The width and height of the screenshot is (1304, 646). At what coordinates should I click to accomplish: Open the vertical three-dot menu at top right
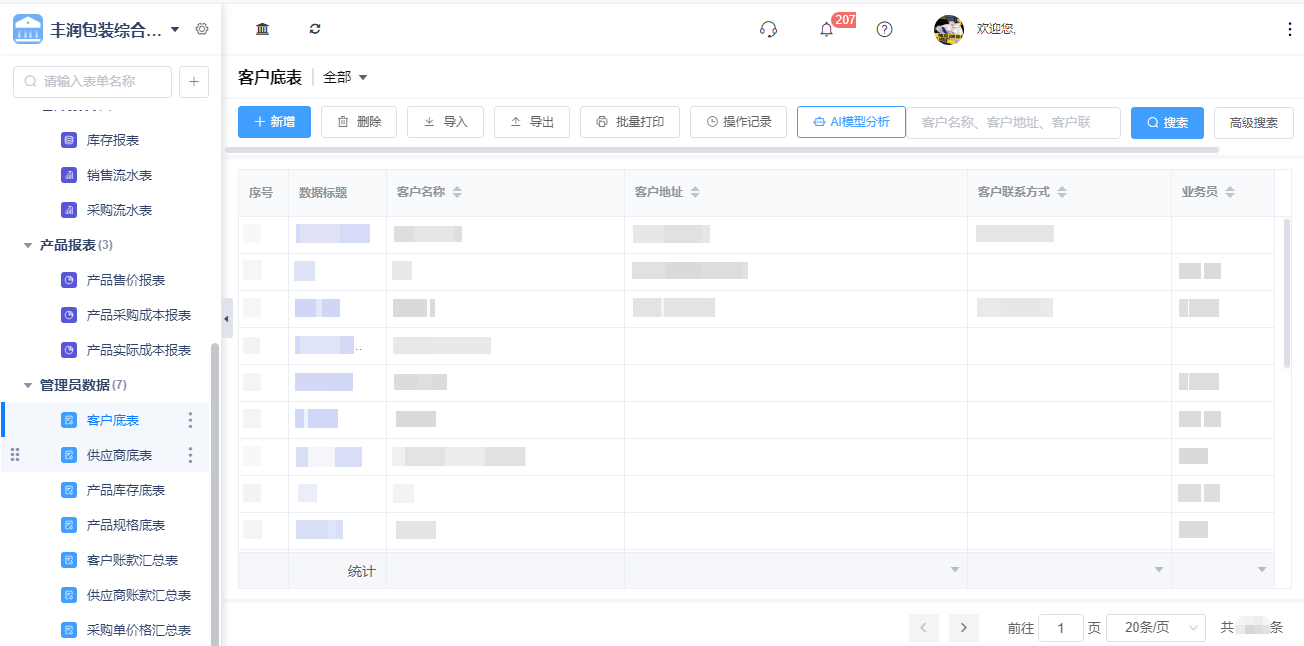point(1289,29)
